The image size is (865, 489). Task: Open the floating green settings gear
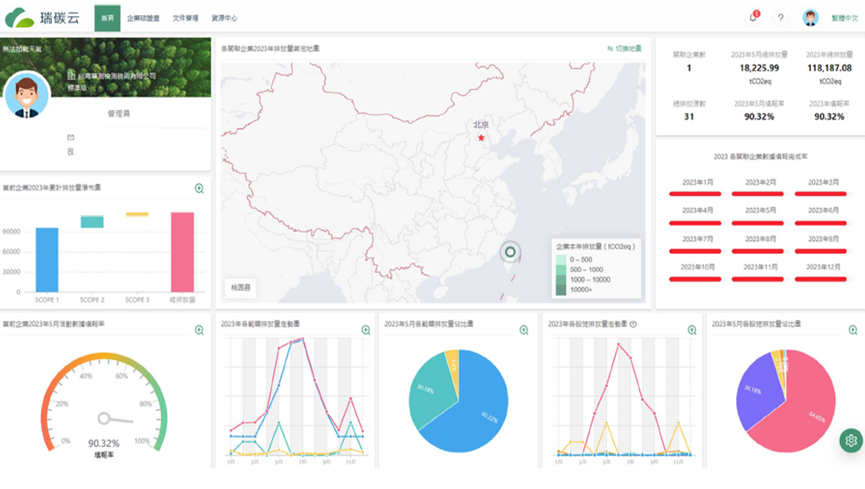pyautogui.click(x=851, y=440)
